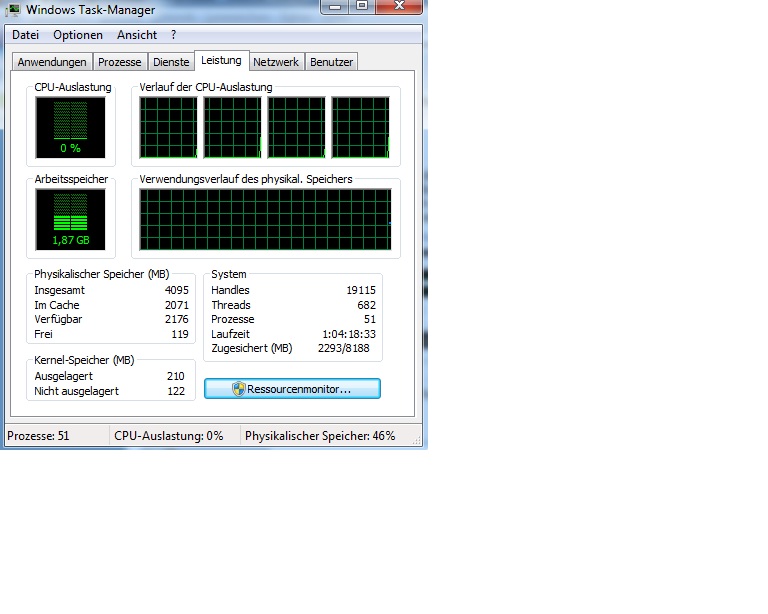Open the ? help menu

[173, 35]
